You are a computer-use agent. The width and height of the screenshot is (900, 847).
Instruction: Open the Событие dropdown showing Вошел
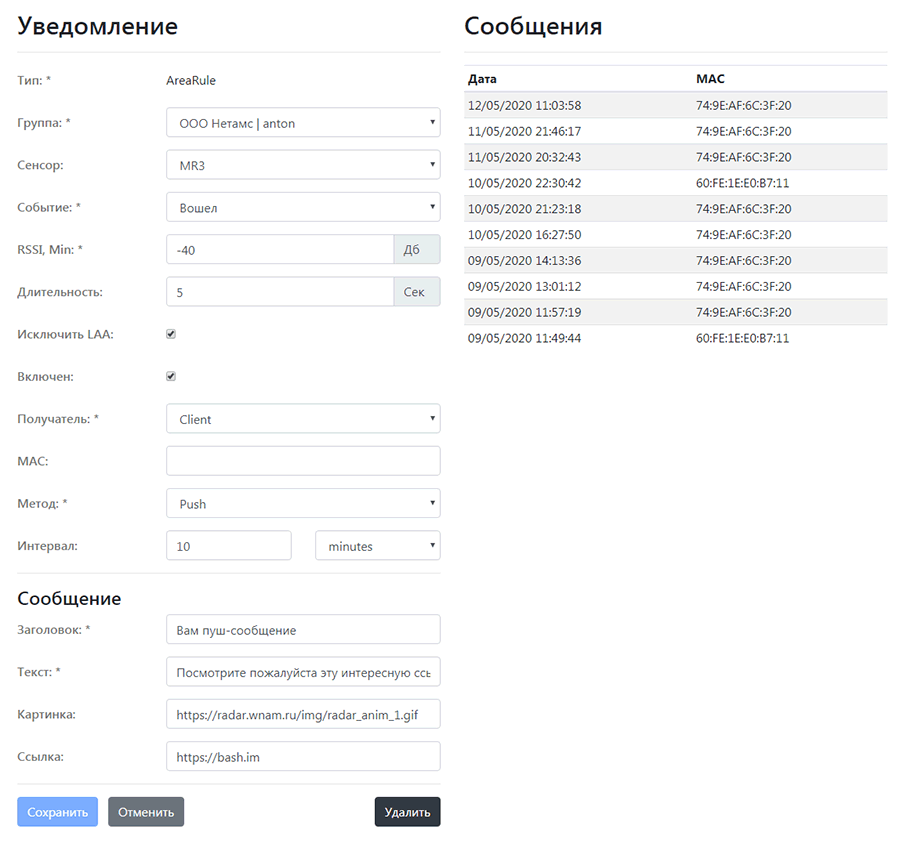303,207
